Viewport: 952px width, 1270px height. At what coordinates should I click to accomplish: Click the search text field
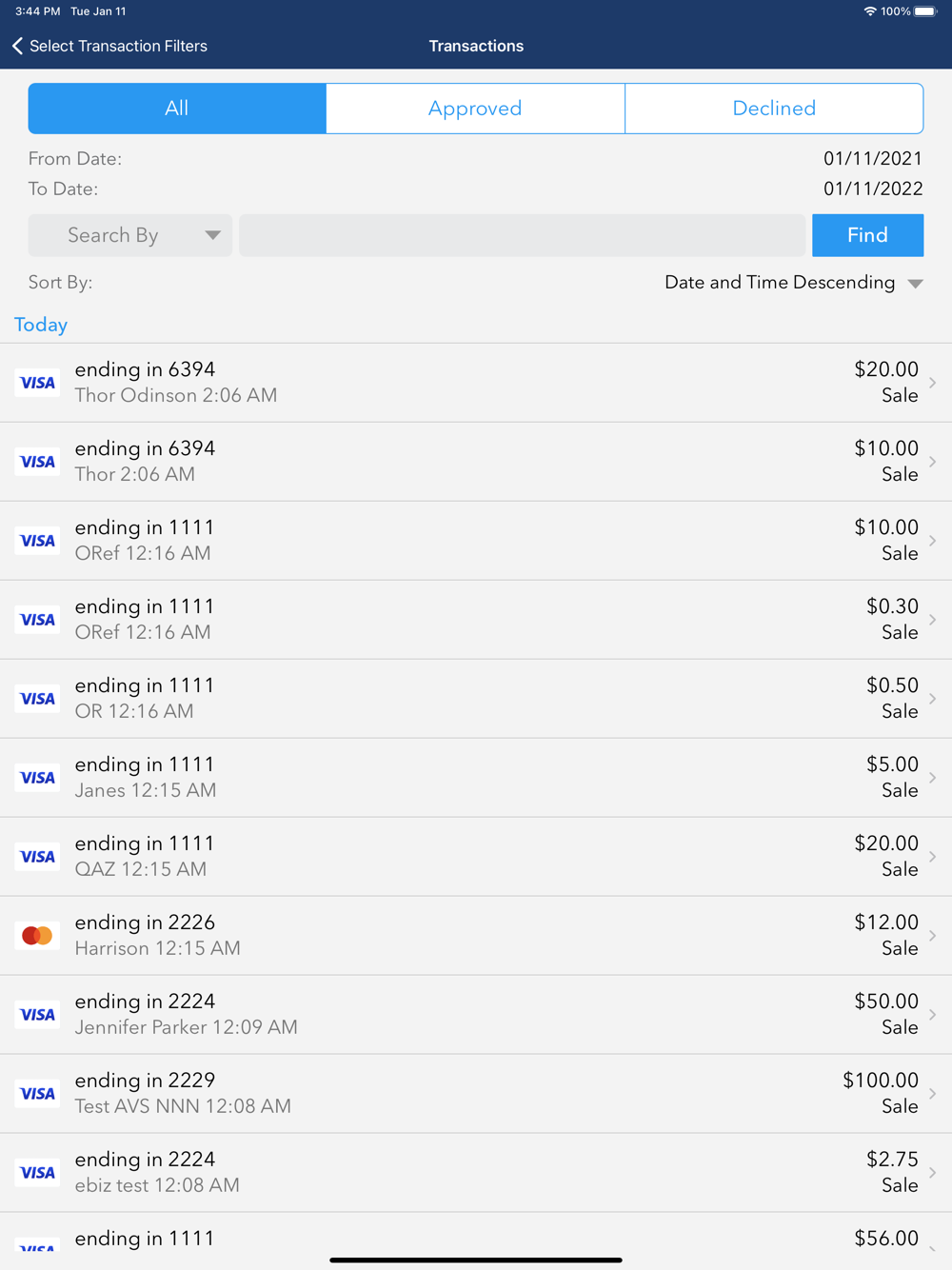pos(522,235)
